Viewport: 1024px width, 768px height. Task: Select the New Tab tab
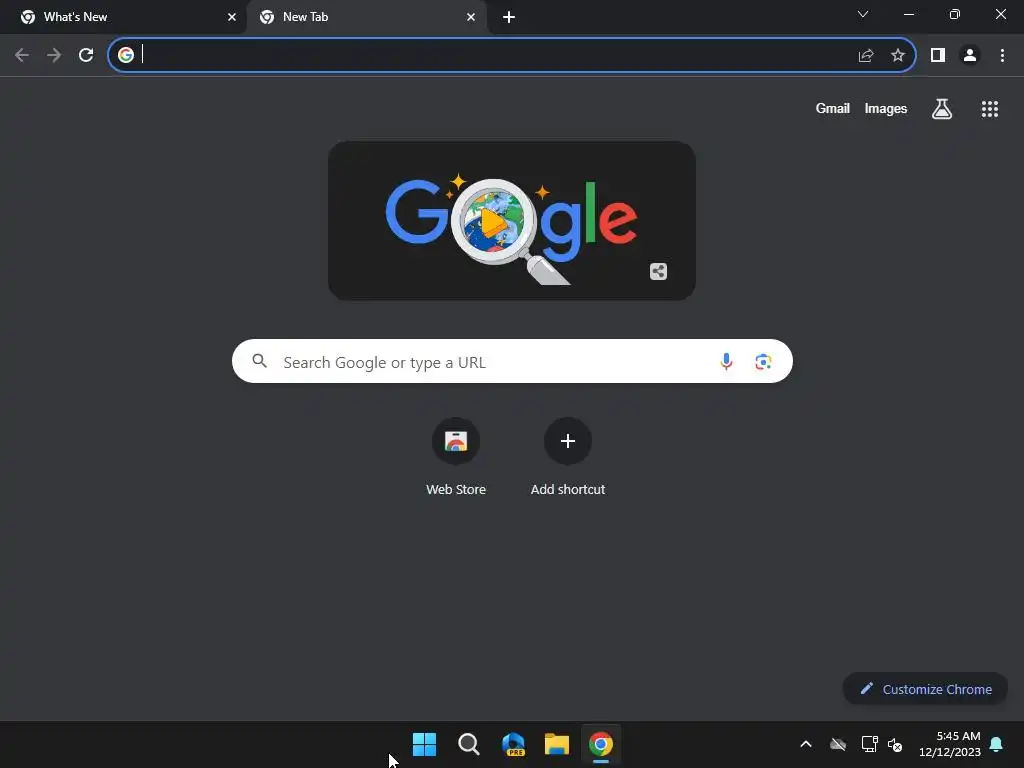click(x=366, y=17)
